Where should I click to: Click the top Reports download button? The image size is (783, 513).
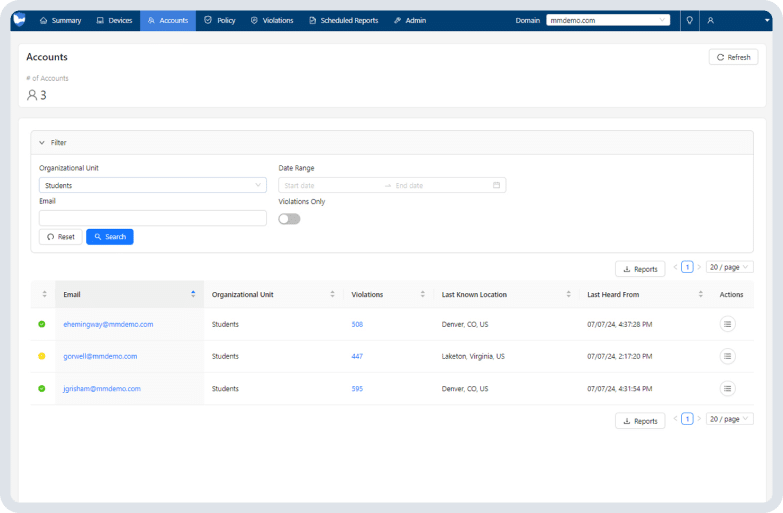pyautogui.click(x=640, y=269)
